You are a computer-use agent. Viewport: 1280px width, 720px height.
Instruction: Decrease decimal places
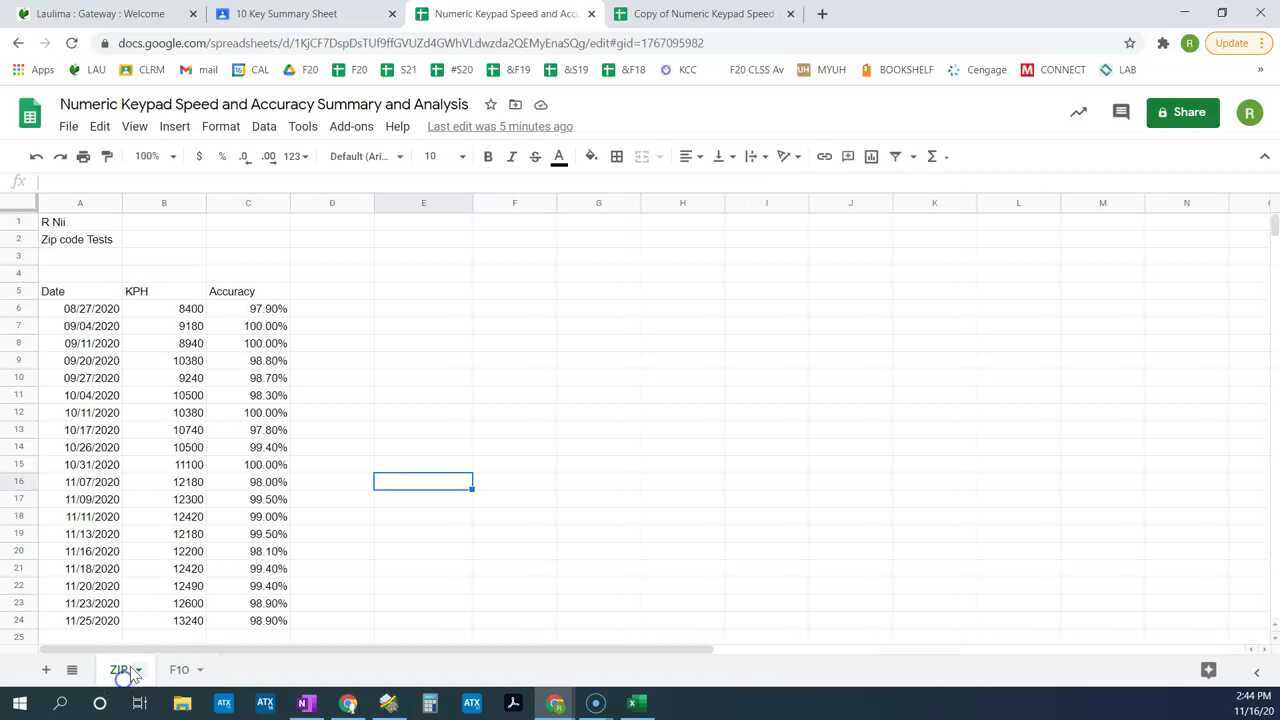tap(245, 157)
